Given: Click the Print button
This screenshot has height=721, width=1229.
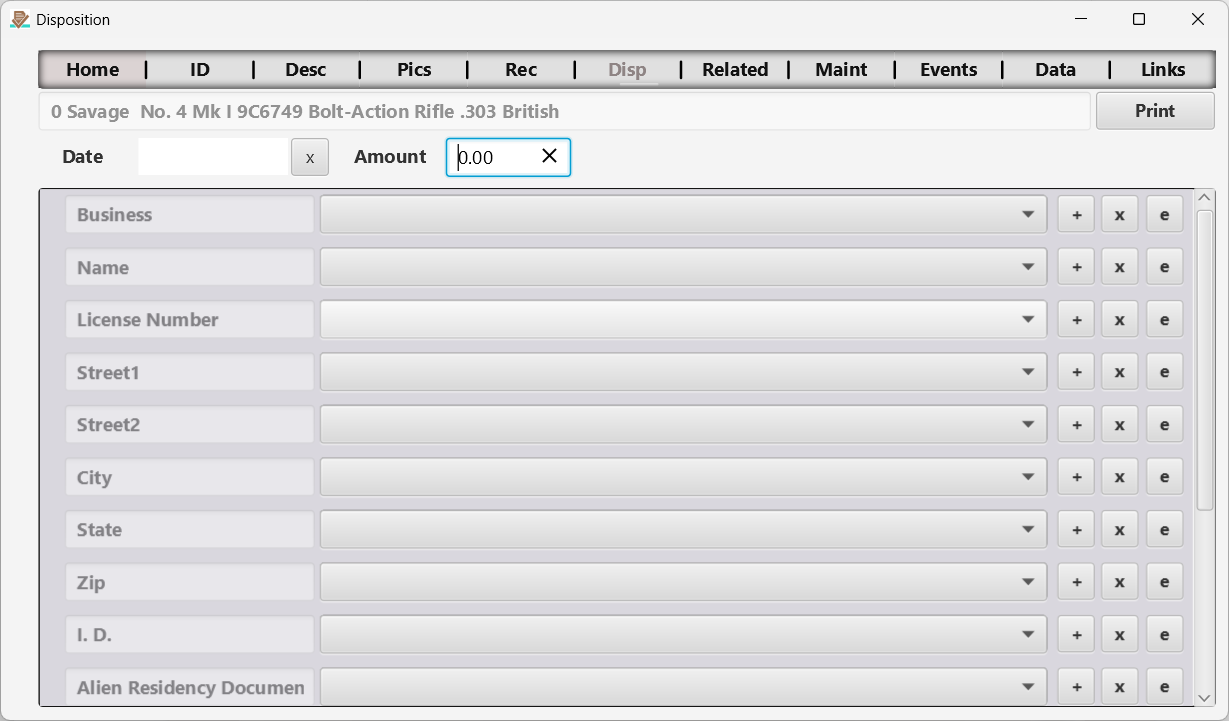Looking at the screenshot, I should point(1155,111).
